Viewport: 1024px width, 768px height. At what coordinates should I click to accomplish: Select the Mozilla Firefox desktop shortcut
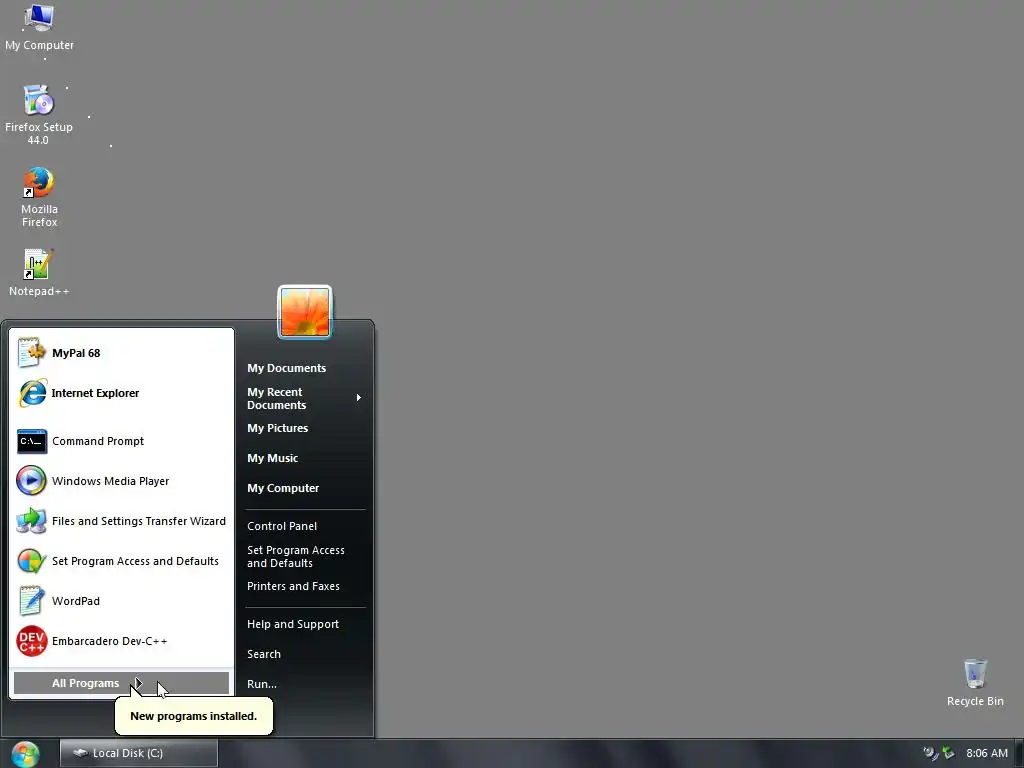39,197
